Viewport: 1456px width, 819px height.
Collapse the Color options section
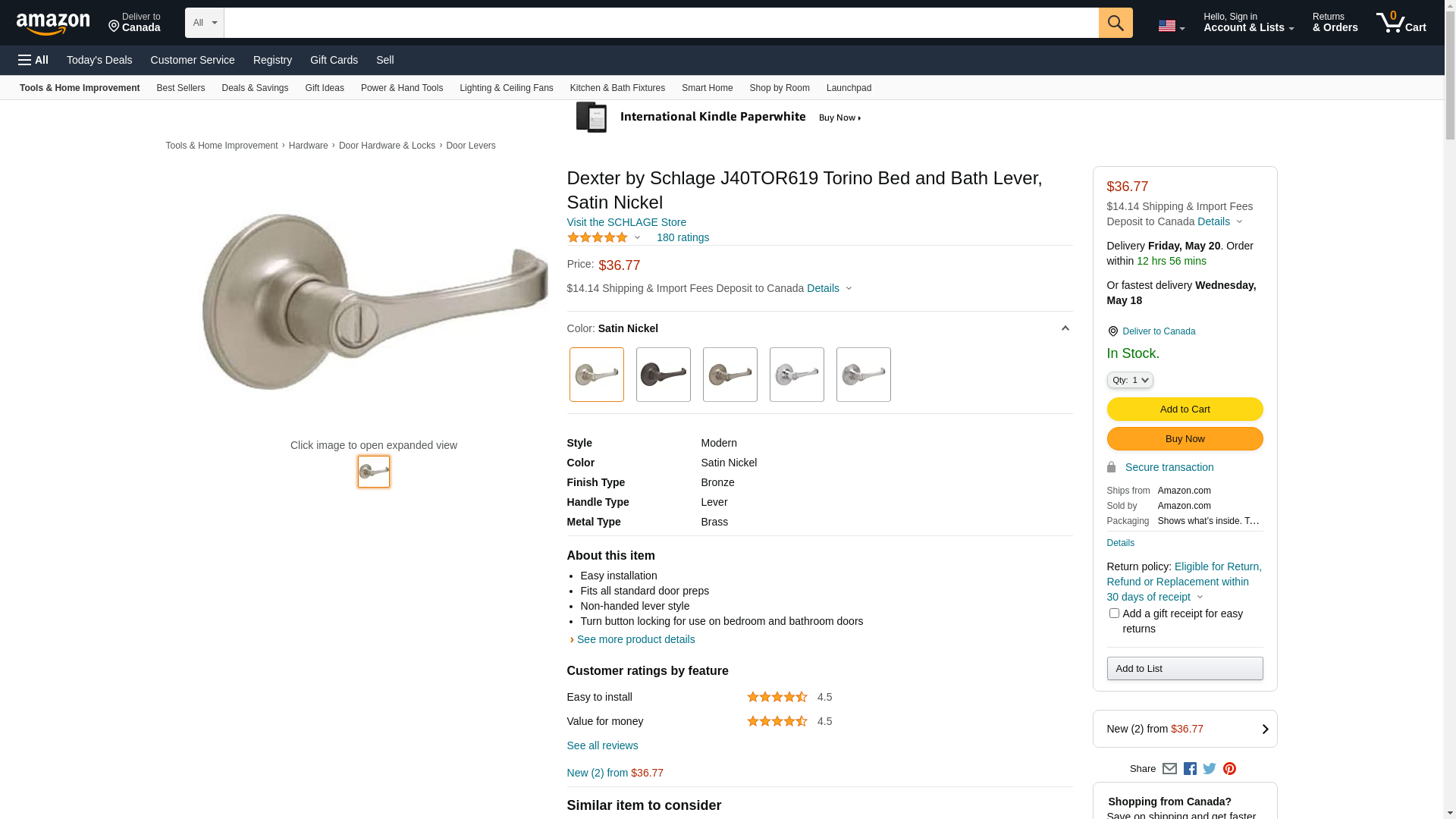pos(1065,328)
